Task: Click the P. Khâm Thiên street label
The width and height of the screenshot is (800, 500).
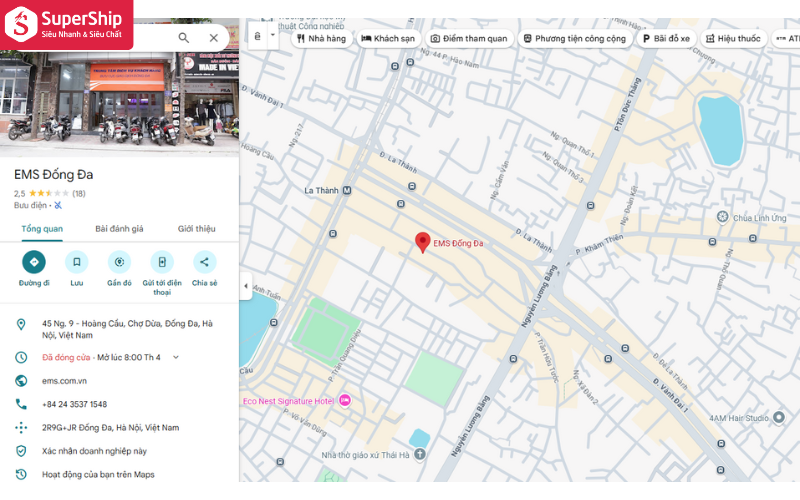Action: [599, 244]
